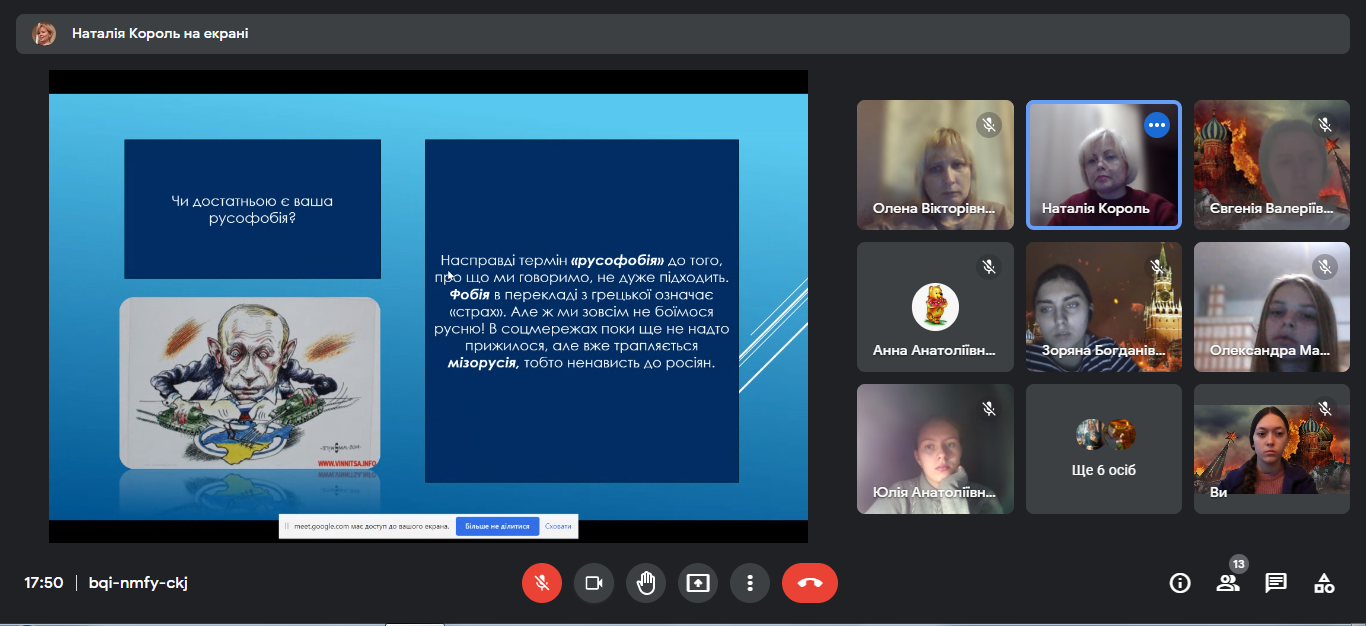Select Зоряна Богданівна video tile
1366x626 pixels.
coord(1104,307)
